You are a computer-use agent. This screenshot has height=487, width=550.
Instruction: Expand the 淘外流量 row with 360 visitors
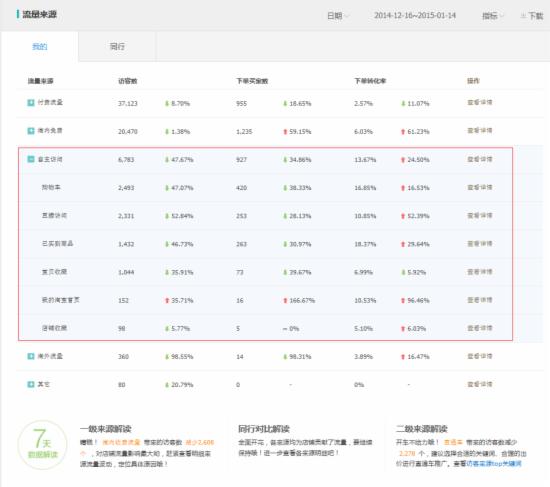point(31,356)
